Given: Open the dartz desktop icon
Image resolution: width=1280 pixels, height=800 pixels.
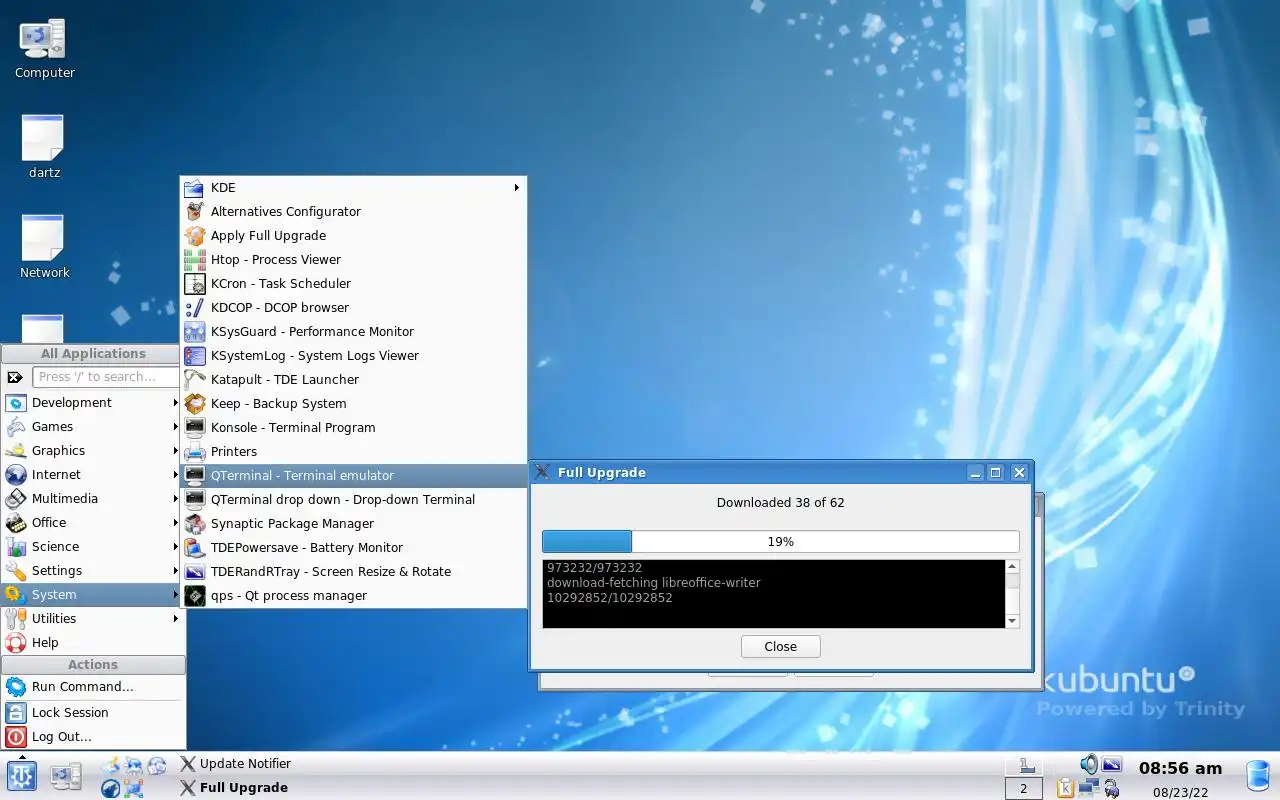Looking at the screenshot, I should pyautogui.click(x=44, y=147).
